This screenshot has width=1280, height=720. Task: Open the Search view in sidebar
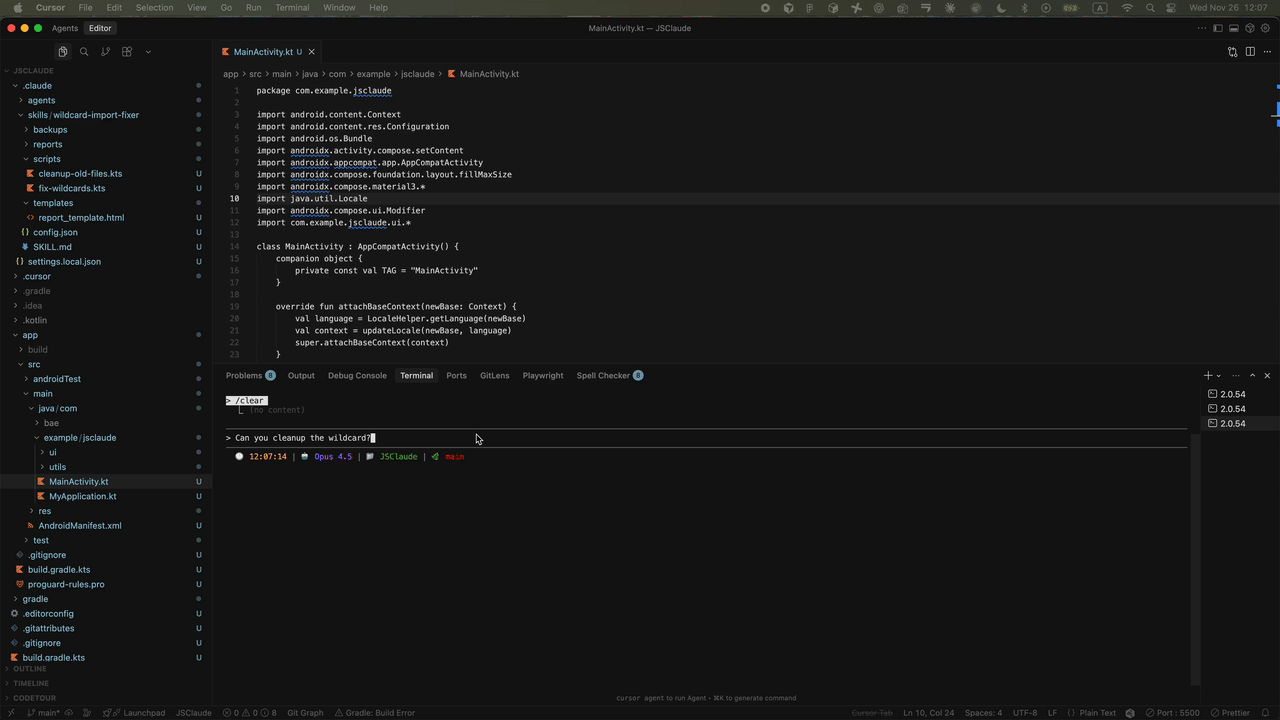coord(84,52)
